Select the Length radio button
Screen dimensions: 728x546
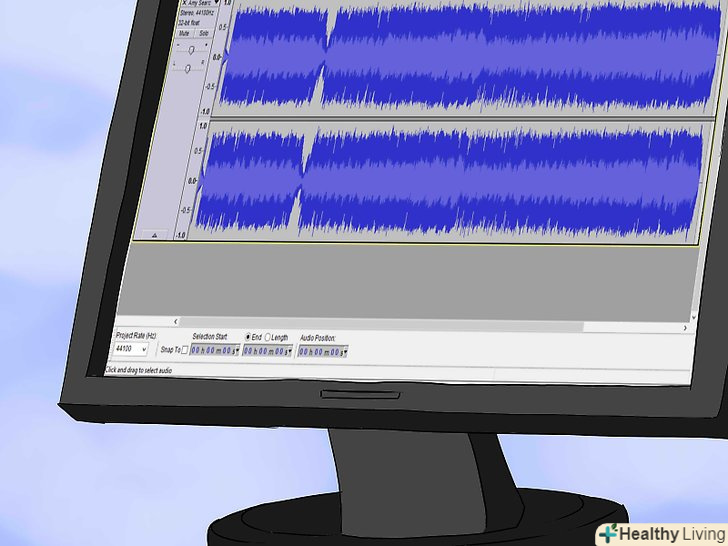point(267,337)
